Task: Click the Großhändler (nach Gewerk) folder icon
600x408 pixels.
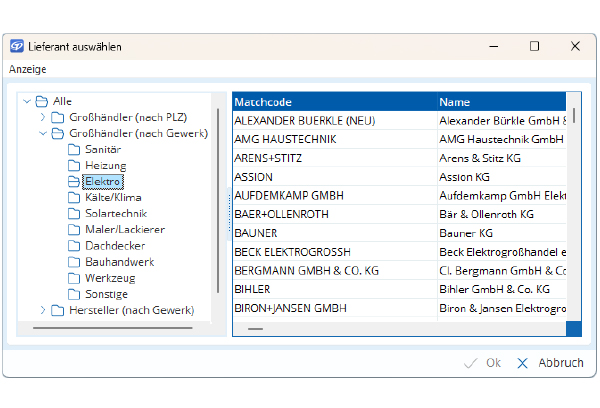Action: point(58,133)
